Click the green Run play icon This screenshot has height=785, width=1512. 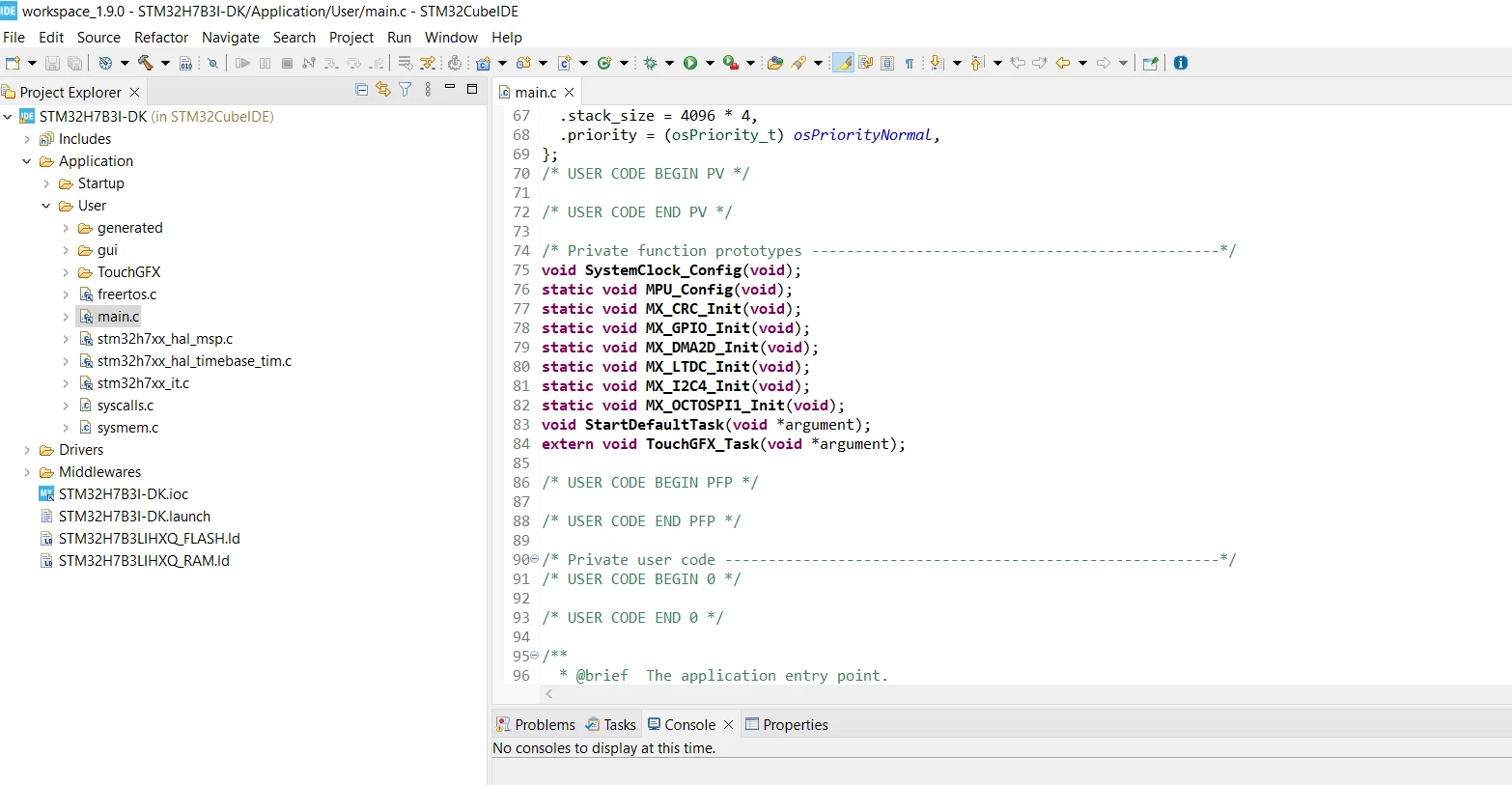click(x=690, y=63)
